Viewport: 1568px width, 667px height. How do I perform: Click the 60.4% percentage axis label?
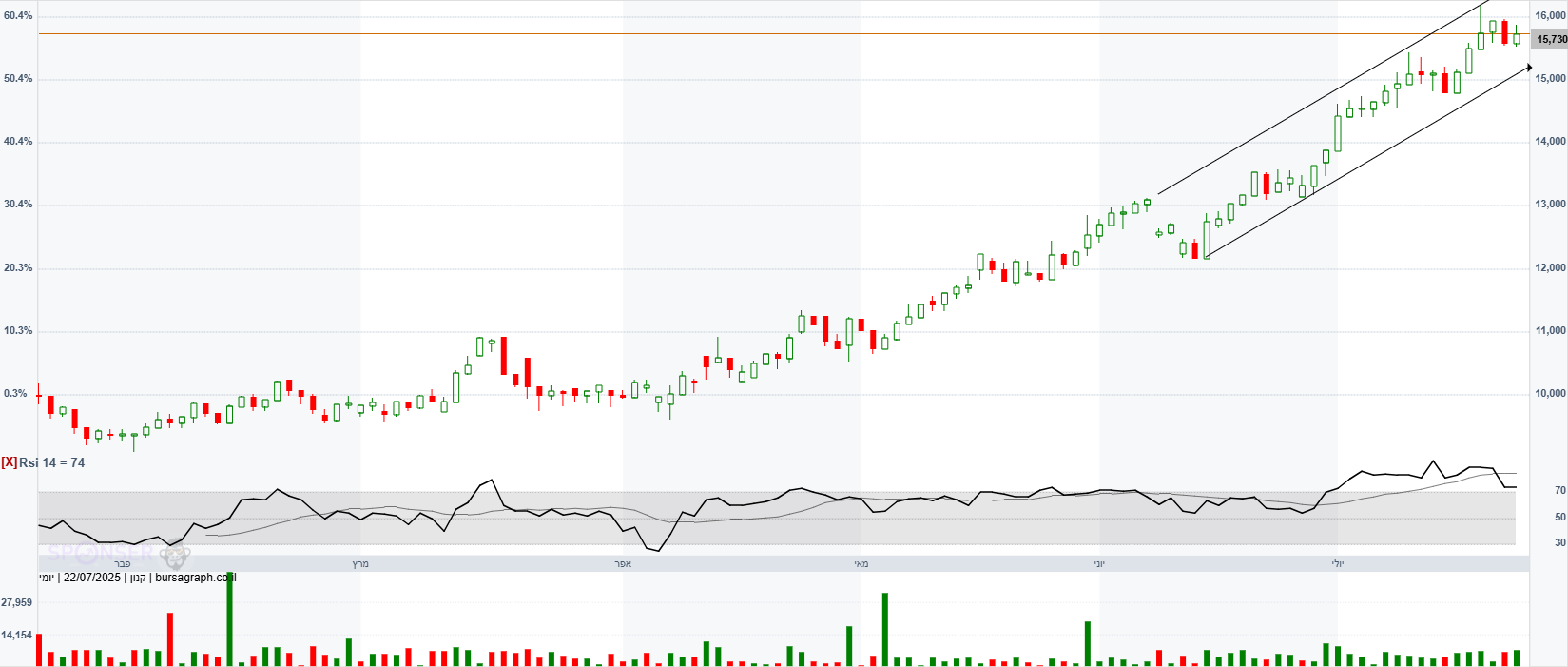coord(18,15)
